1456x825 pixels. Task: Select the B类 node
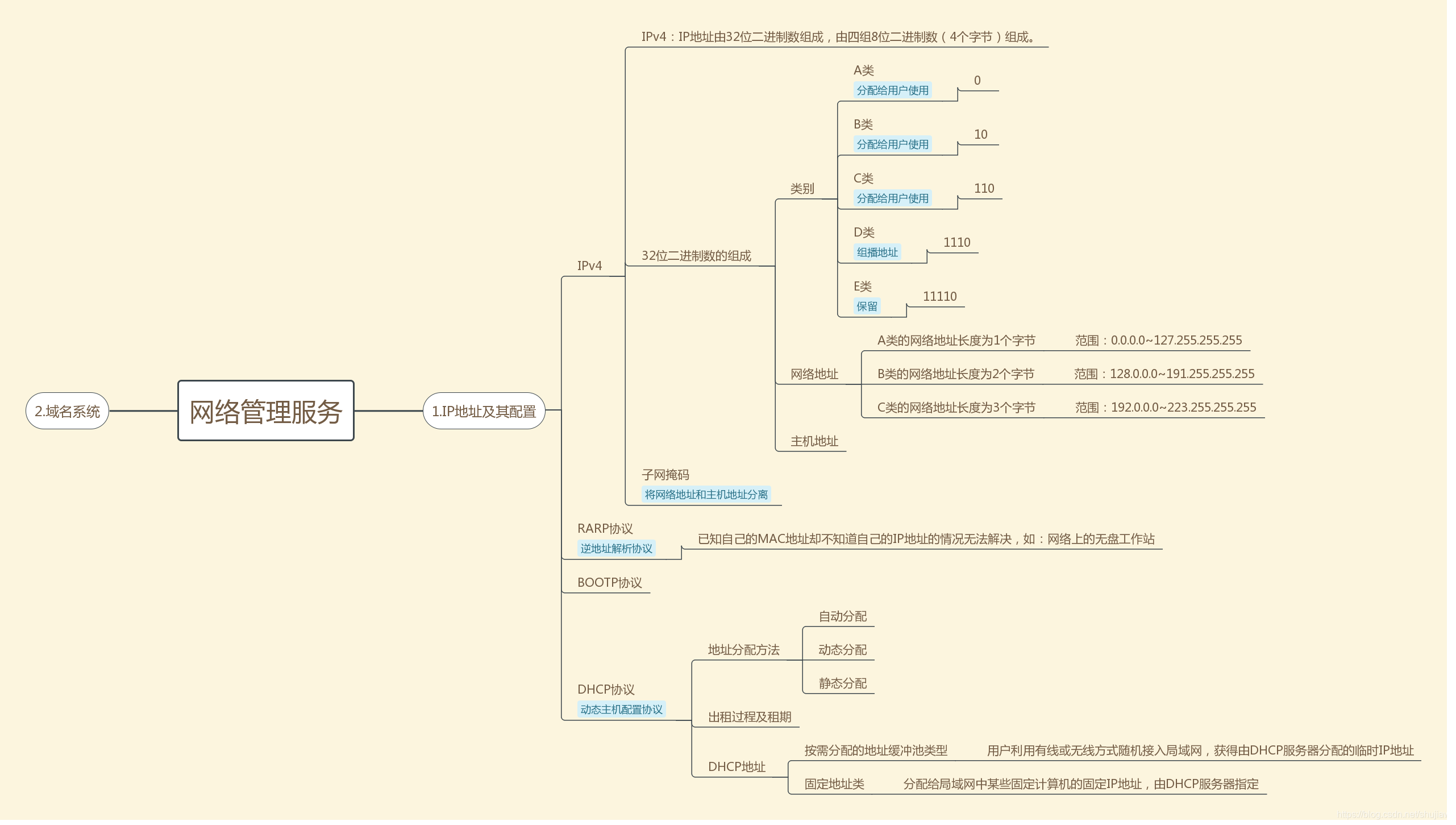[x=863, y=125]
